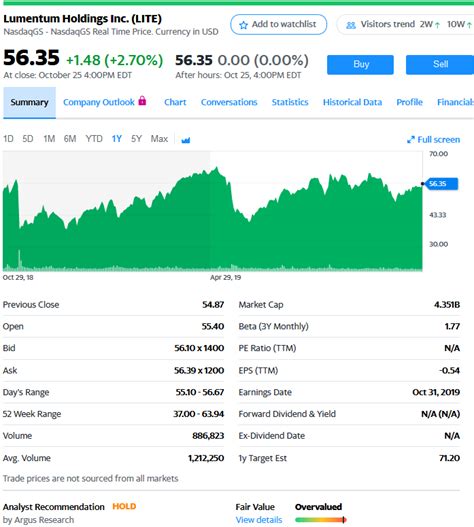The image size is (474, 527).
Task: Click the Visitors trend label
Action: (x=388, y=25)
